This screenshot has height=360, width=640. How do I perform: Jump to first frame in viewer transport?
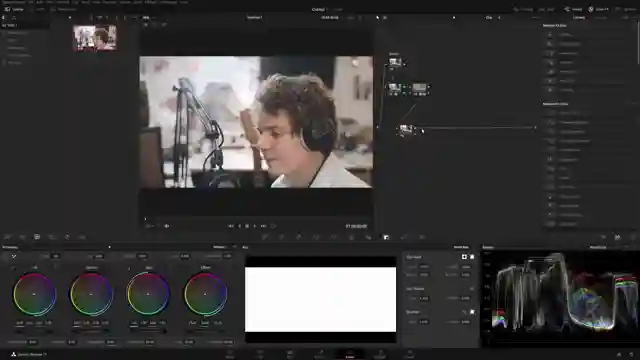click(231, 226)
